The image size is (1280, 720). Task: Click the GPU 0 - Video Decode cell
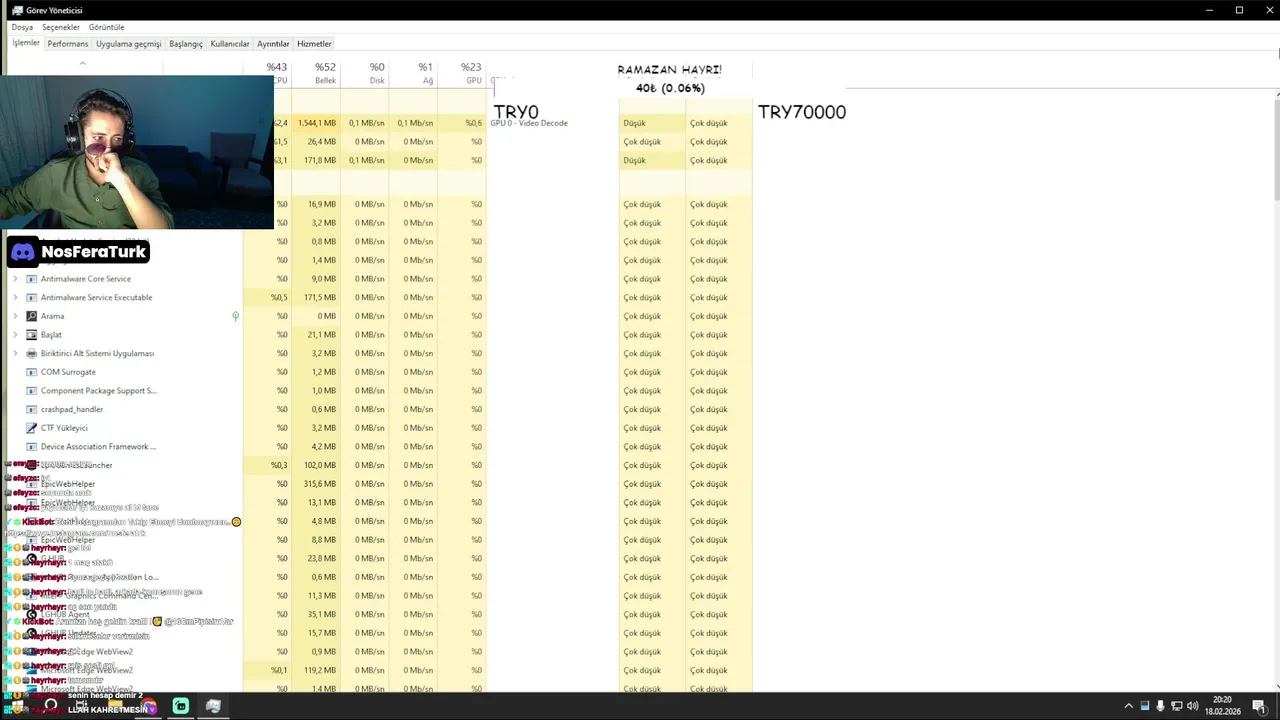tap(529, 123)
